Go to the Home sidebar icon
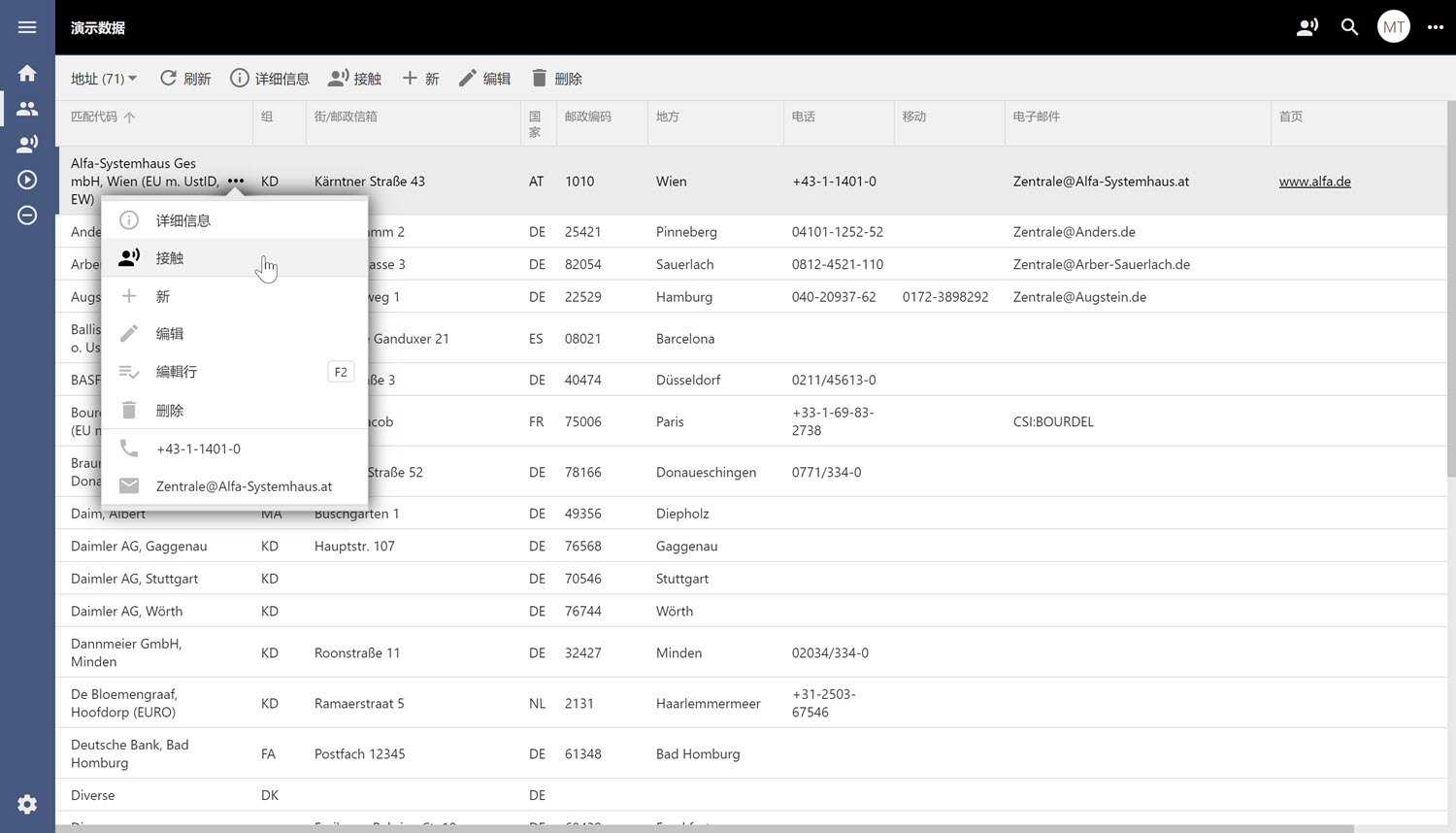This screenshot has width=1456, height=833. 27,74
